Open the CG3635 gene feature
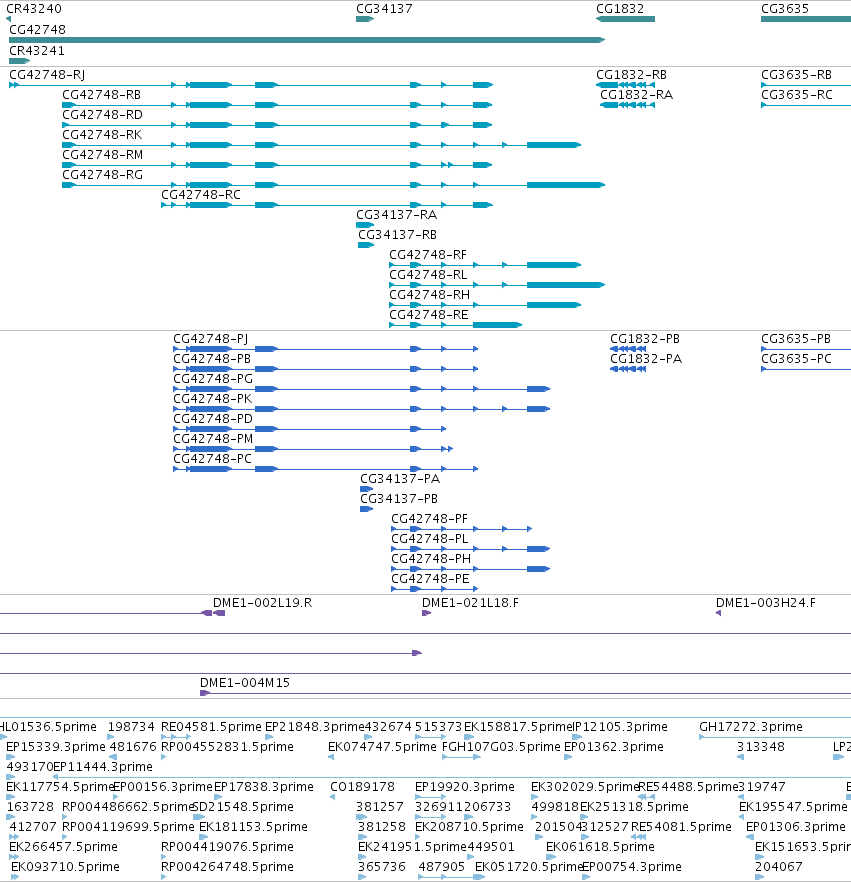The height and width of the screenshot is (882, 851). pyautogui.click(x=805, y=19)
